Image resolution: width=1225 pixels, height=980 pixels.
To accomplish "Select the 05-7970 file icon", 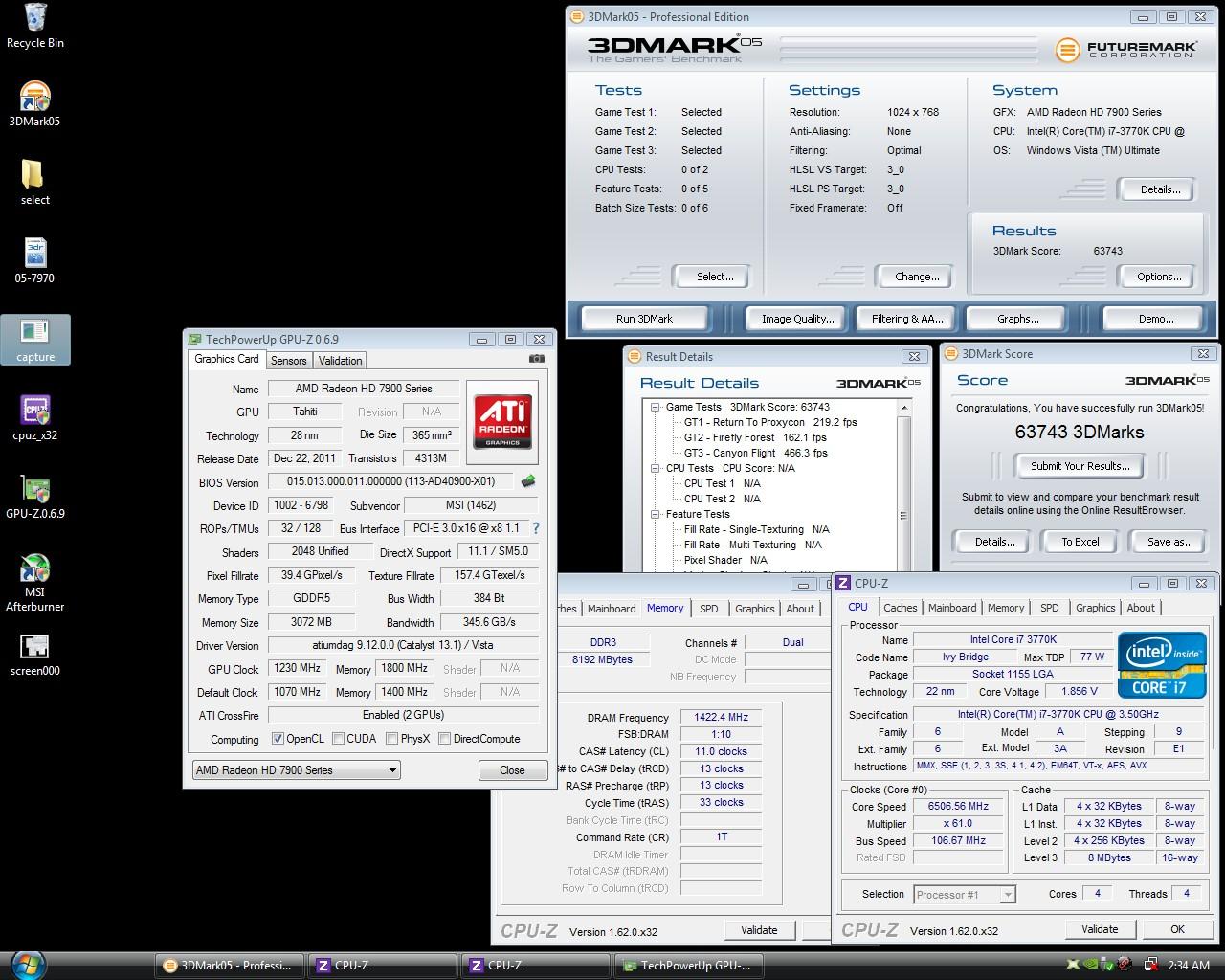I will tap(35, 261).
